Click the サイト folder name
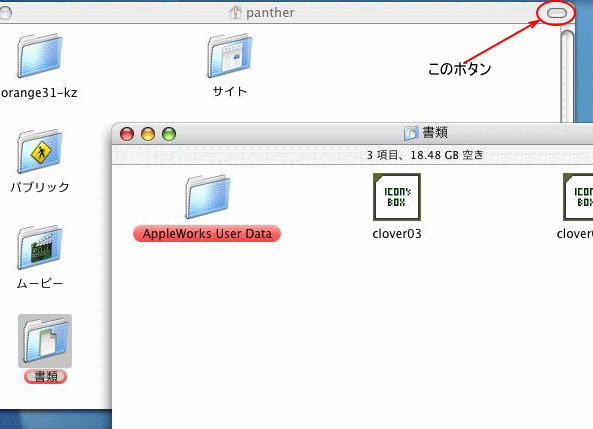Viewport: 593px width, 429px height. 230,91
